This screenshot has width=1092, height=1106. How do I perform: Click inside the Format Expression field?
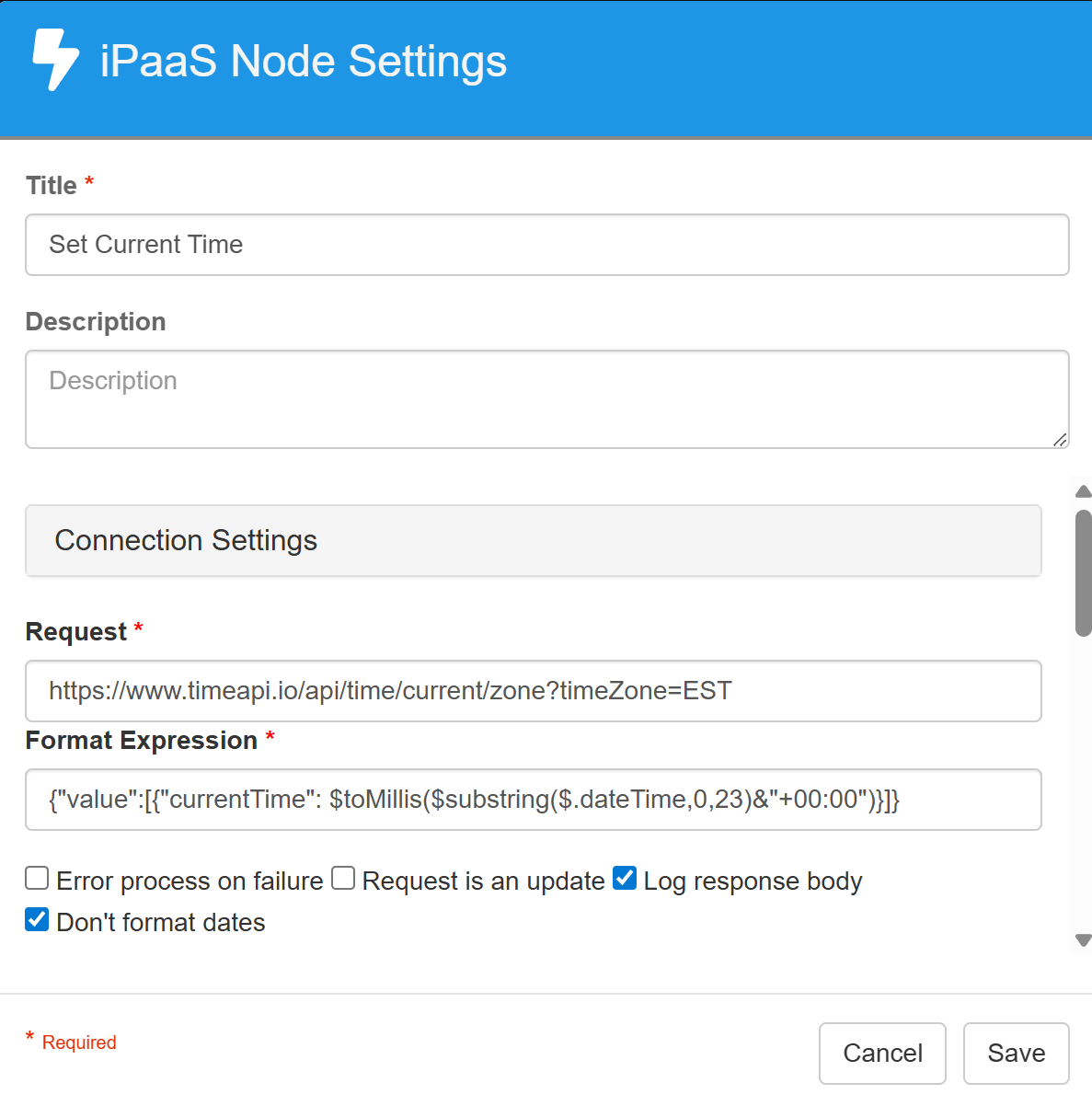533,800
